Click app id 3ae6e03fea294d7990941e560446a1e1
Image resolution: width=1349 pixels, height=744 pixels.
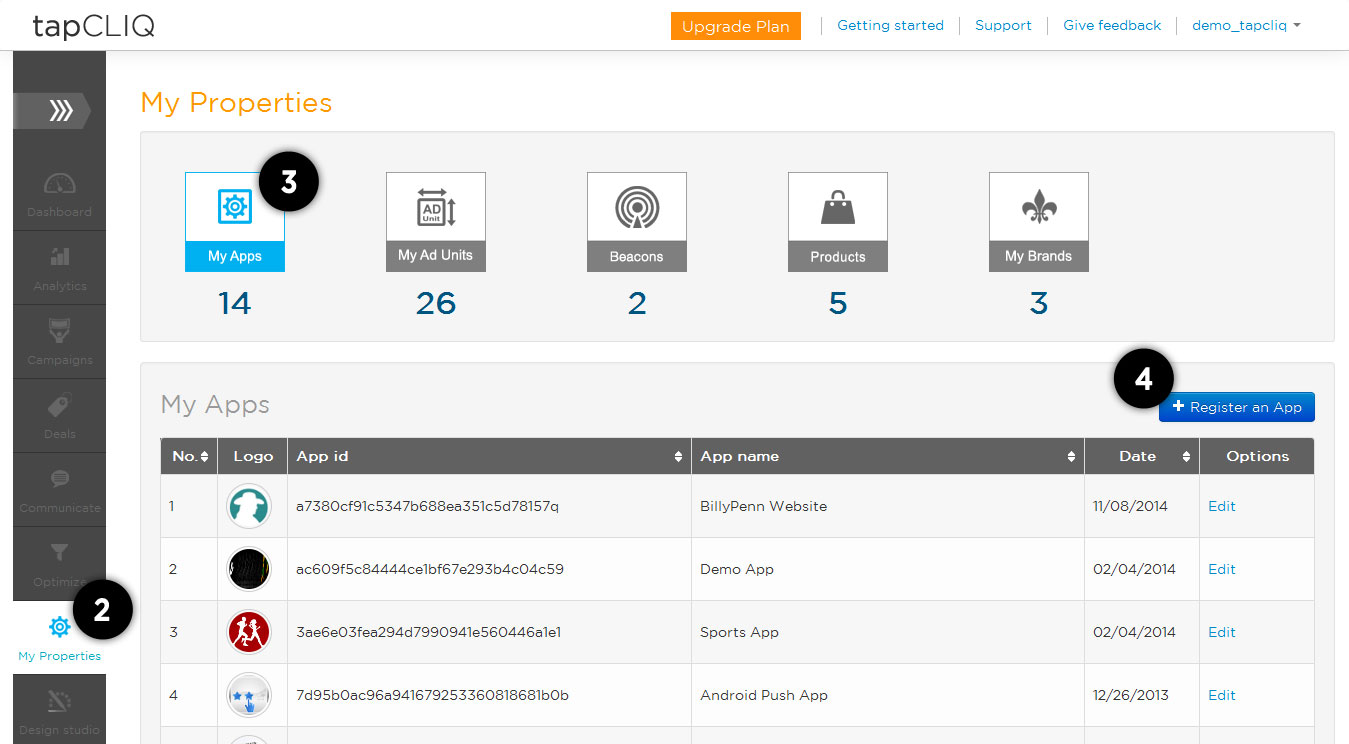tap(429, 632)
